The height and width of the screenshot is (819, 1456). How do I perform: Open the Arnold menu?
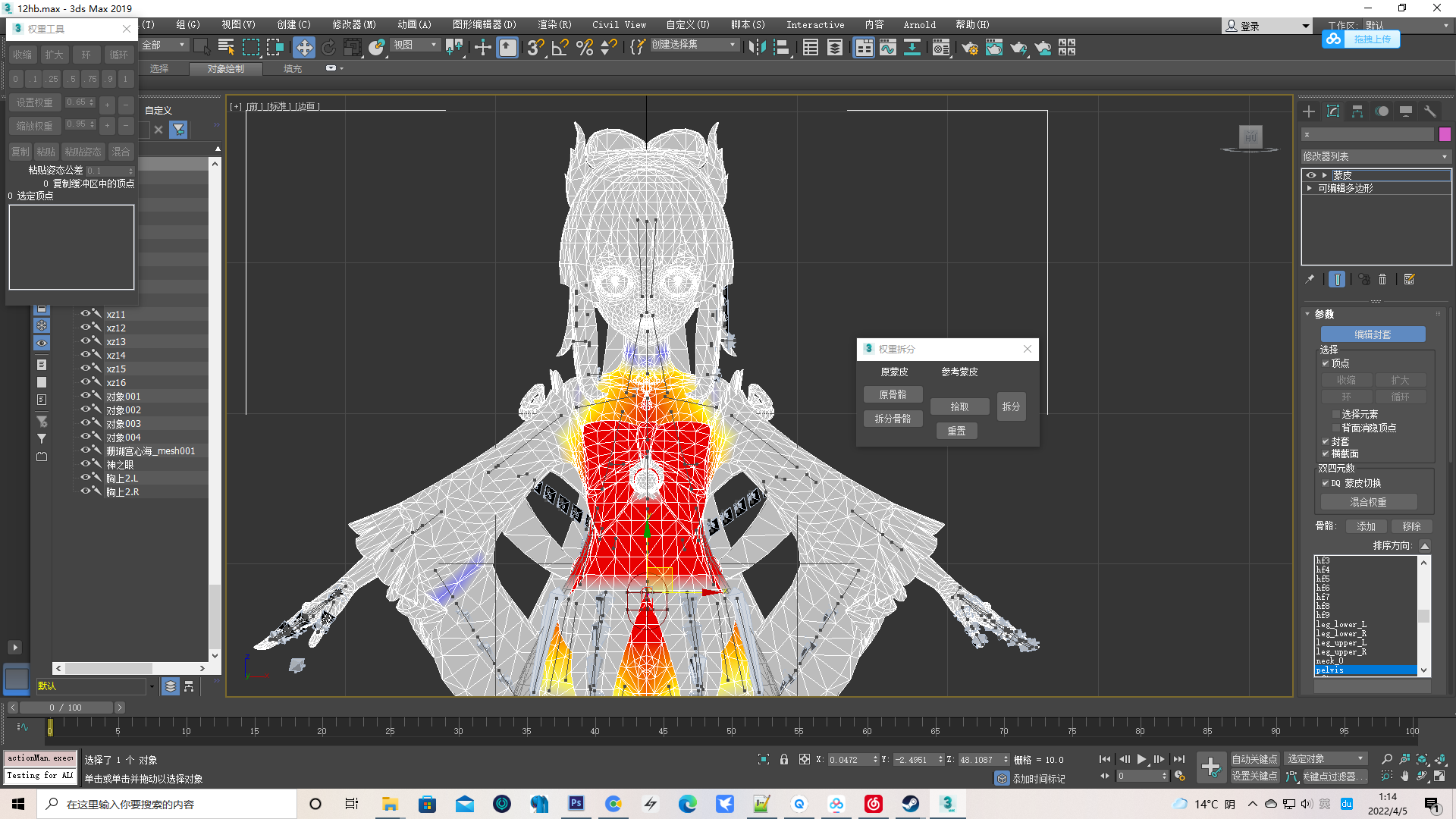(919, 25)
